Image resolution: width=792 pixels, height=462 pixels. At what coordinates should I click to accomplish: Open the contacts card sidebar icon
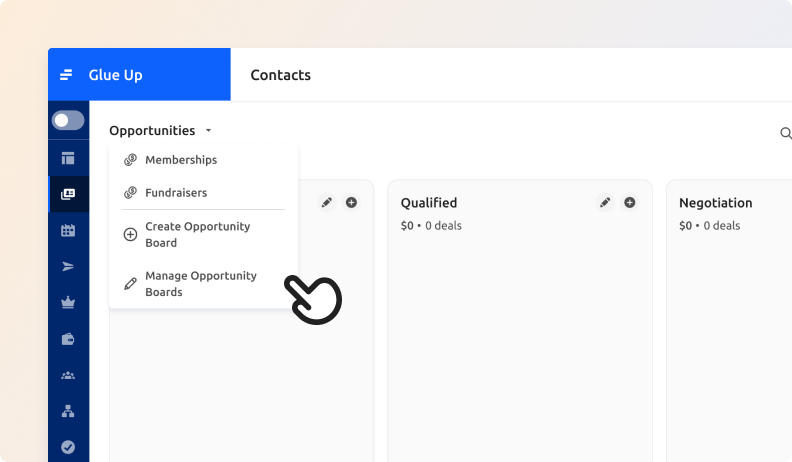coord(68,194)
